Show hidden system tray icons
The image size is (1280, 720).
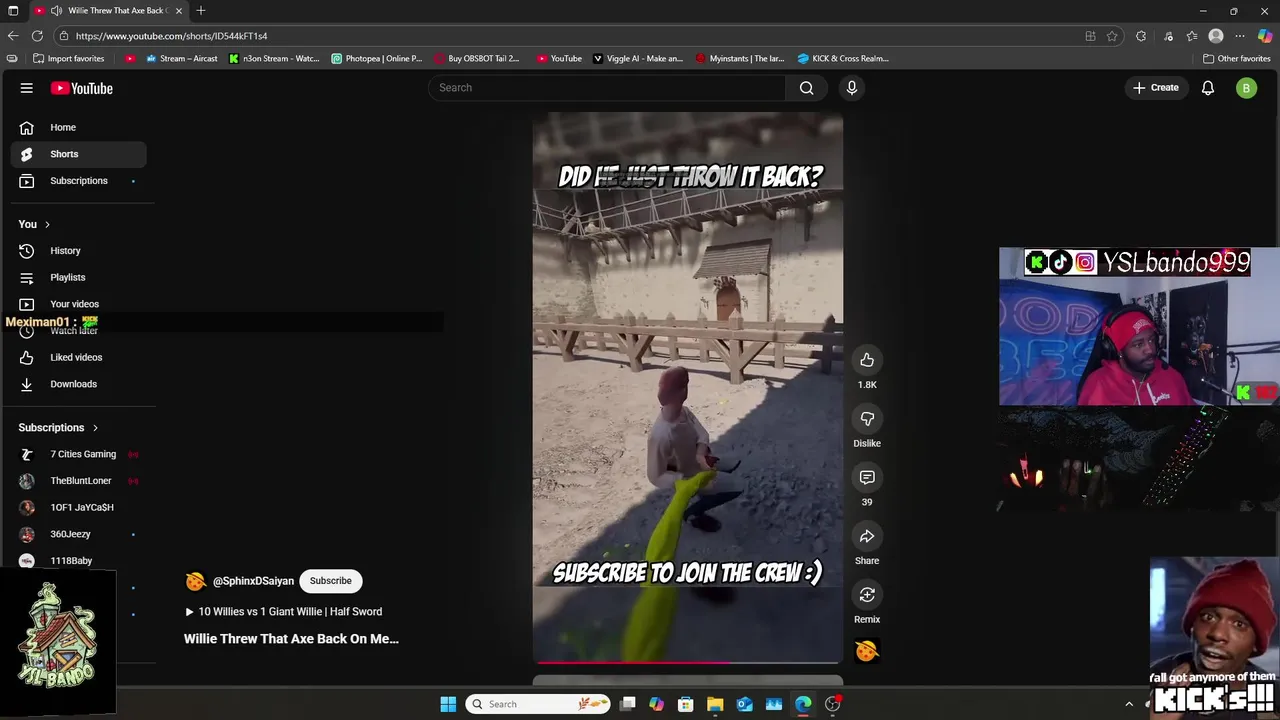pyautogui.click(x=1129, y=704)
